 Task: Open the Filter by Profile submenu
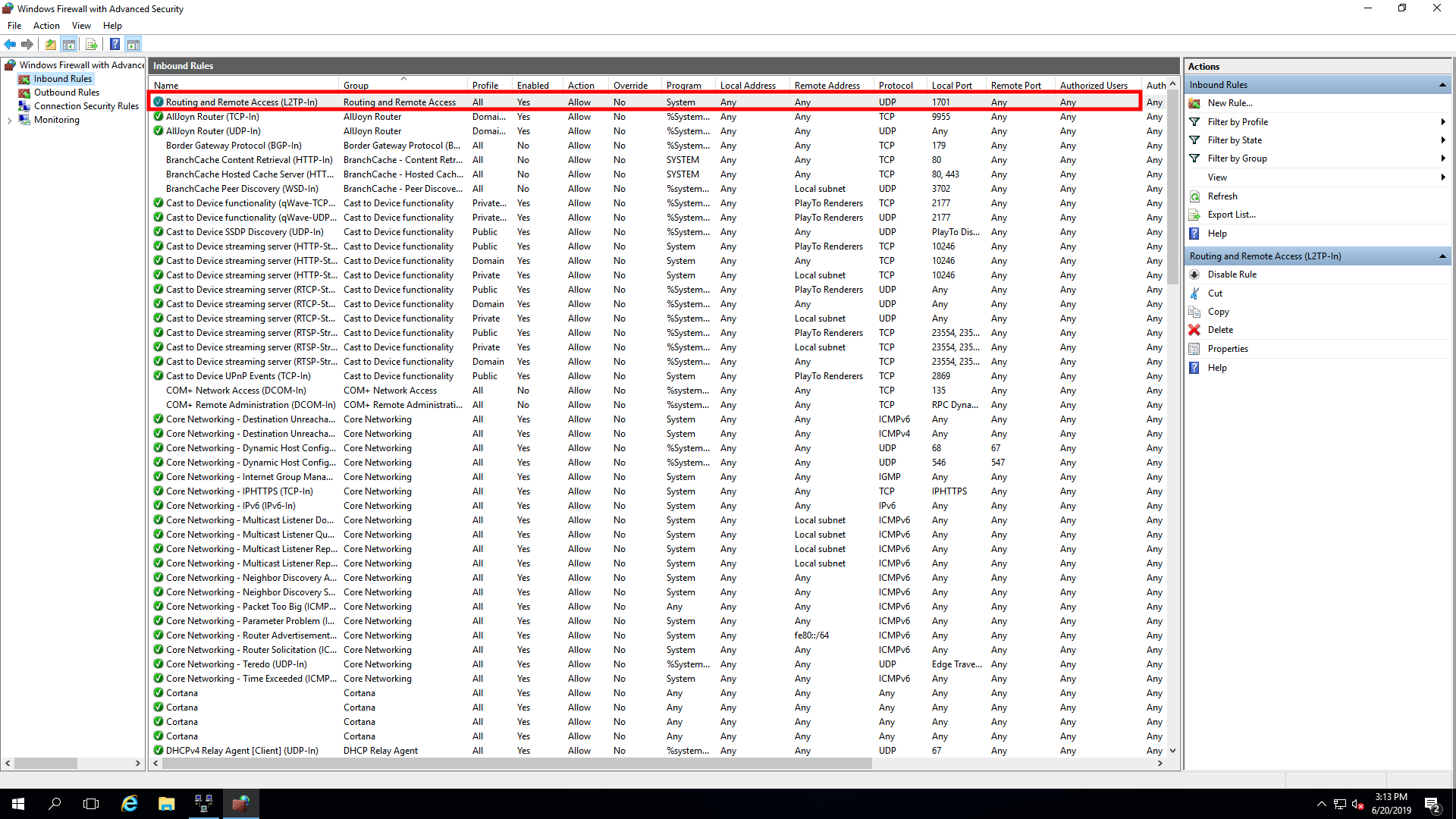[x=1238, y=122]
